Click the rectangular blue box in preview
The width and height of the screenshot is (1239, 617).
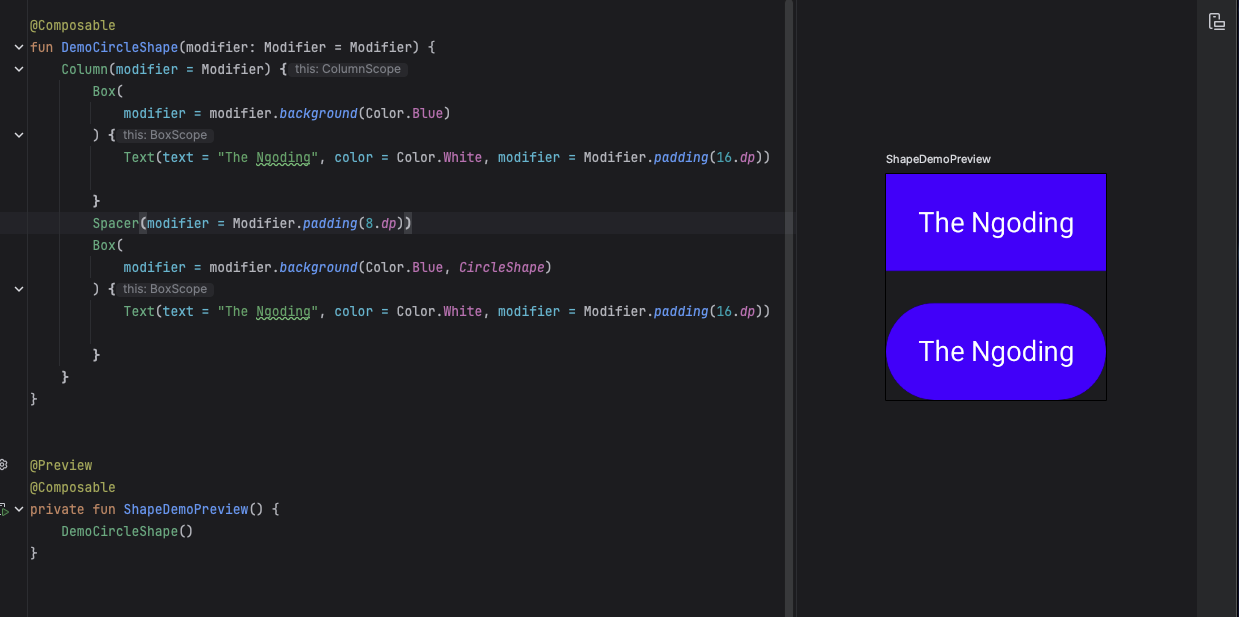click(x=995, y=222)
